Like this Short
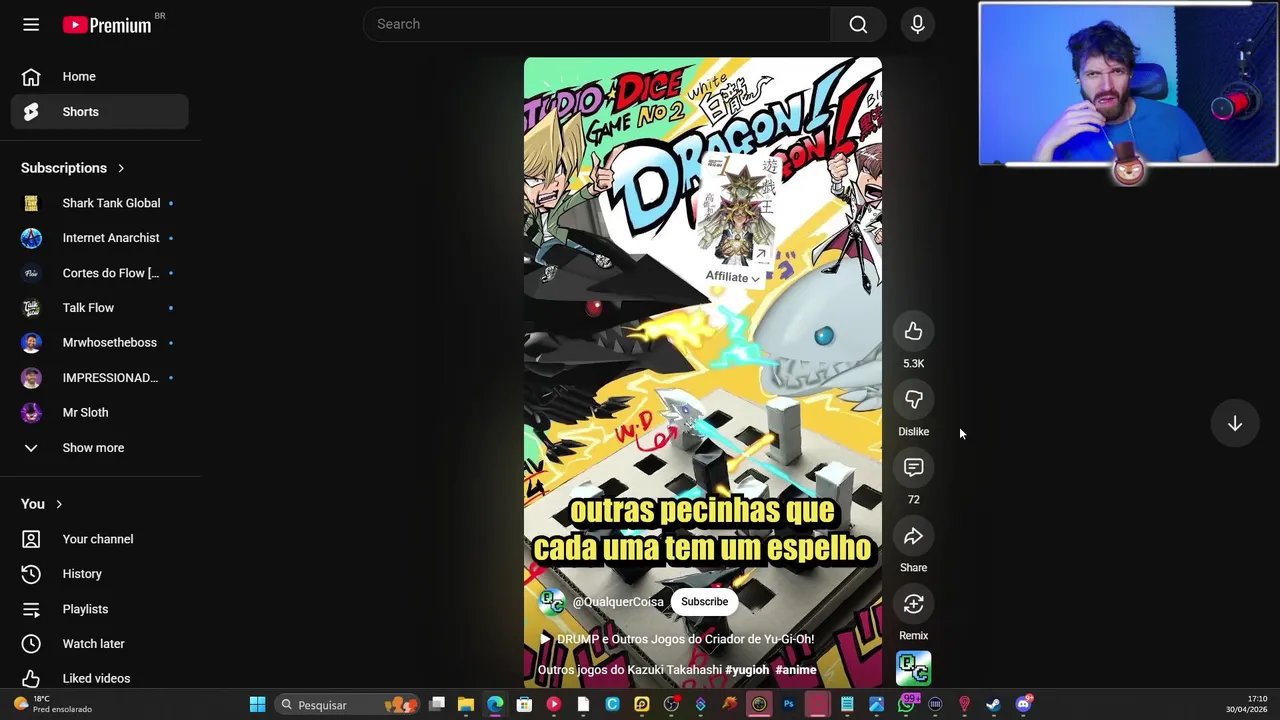 click(x=913, y=332)
